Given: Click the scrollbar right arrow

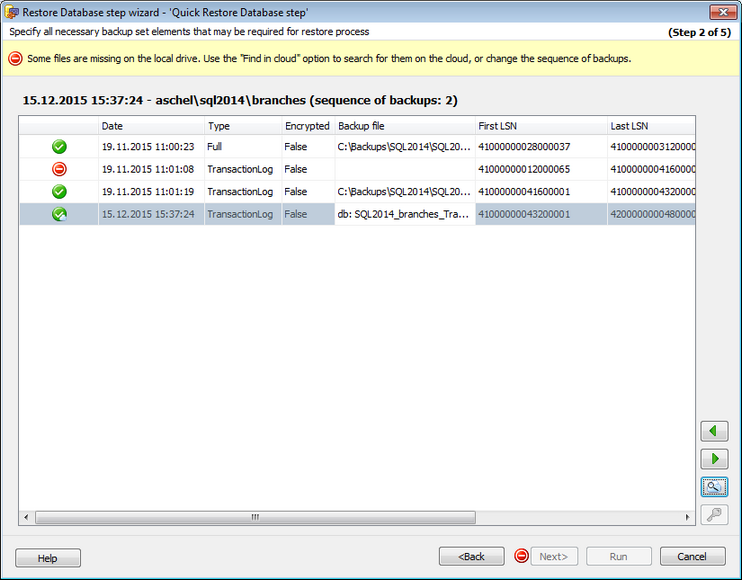Looking at the screenshot, I should pos(689,518).
